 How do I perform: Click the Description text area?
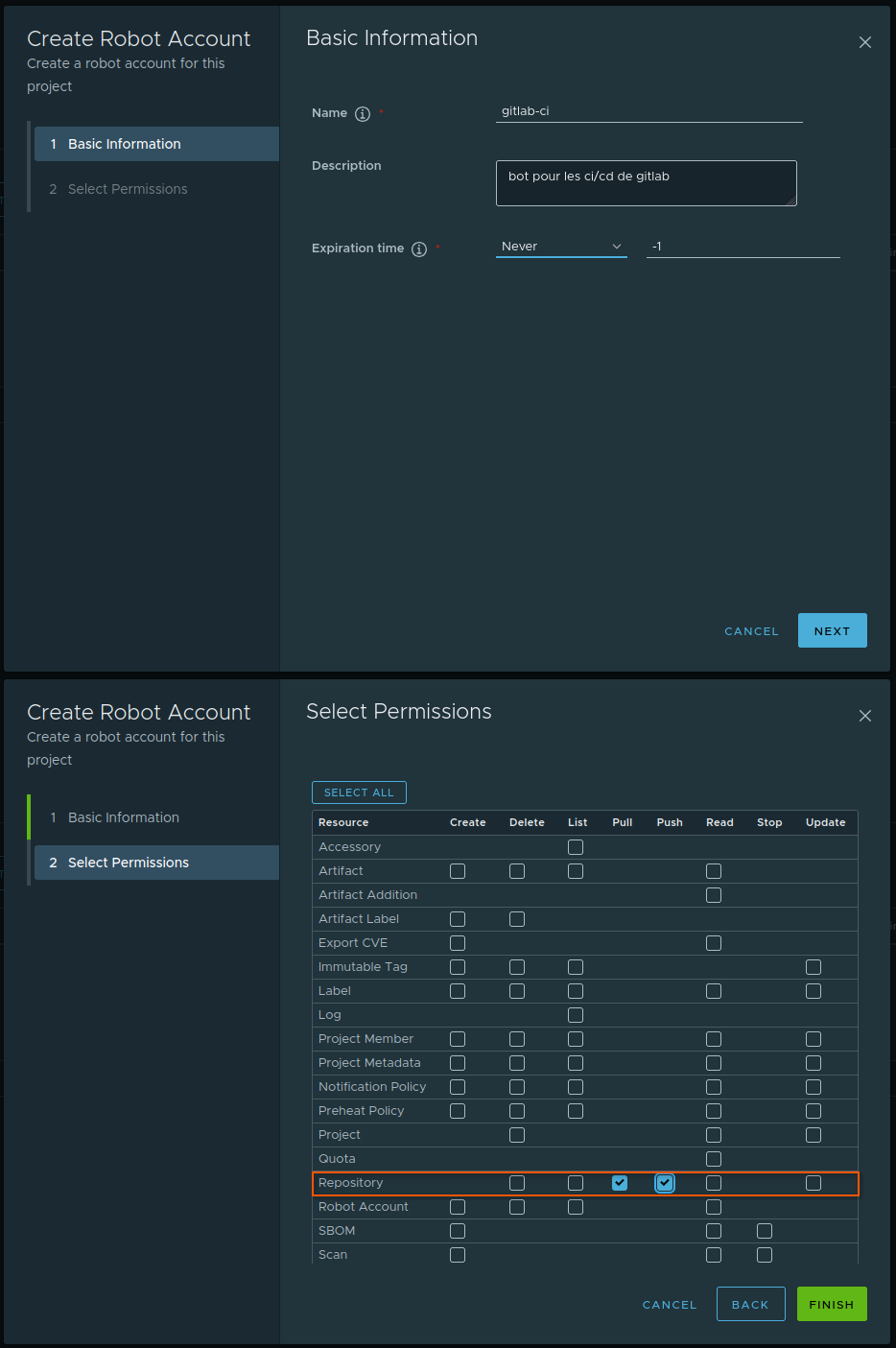pos(647,183)
